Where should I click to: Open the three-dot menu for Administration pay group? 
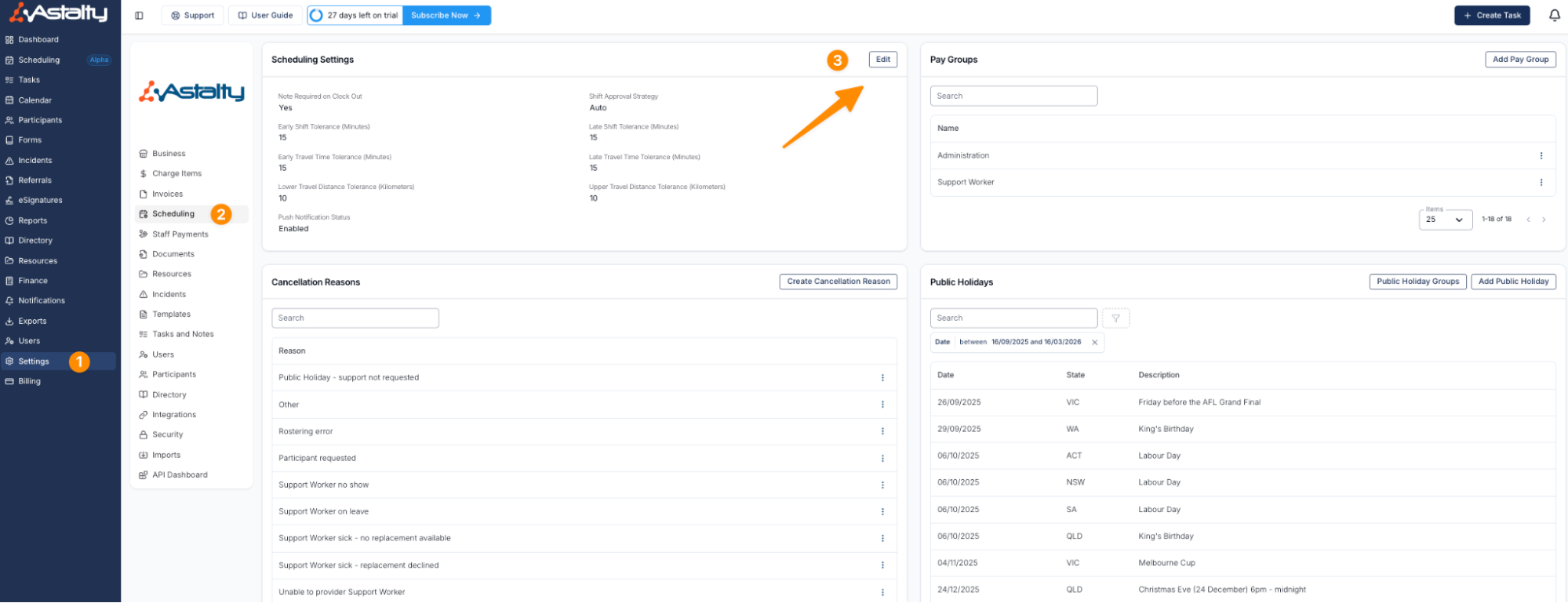pyautogui.click(x=1541, y=156)
